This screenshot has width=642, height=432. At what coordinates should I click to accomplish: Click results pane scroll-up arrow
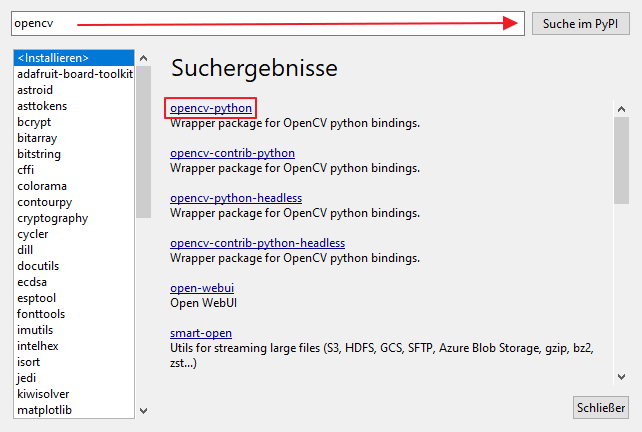pyautogui.click(x=621, y=109)
